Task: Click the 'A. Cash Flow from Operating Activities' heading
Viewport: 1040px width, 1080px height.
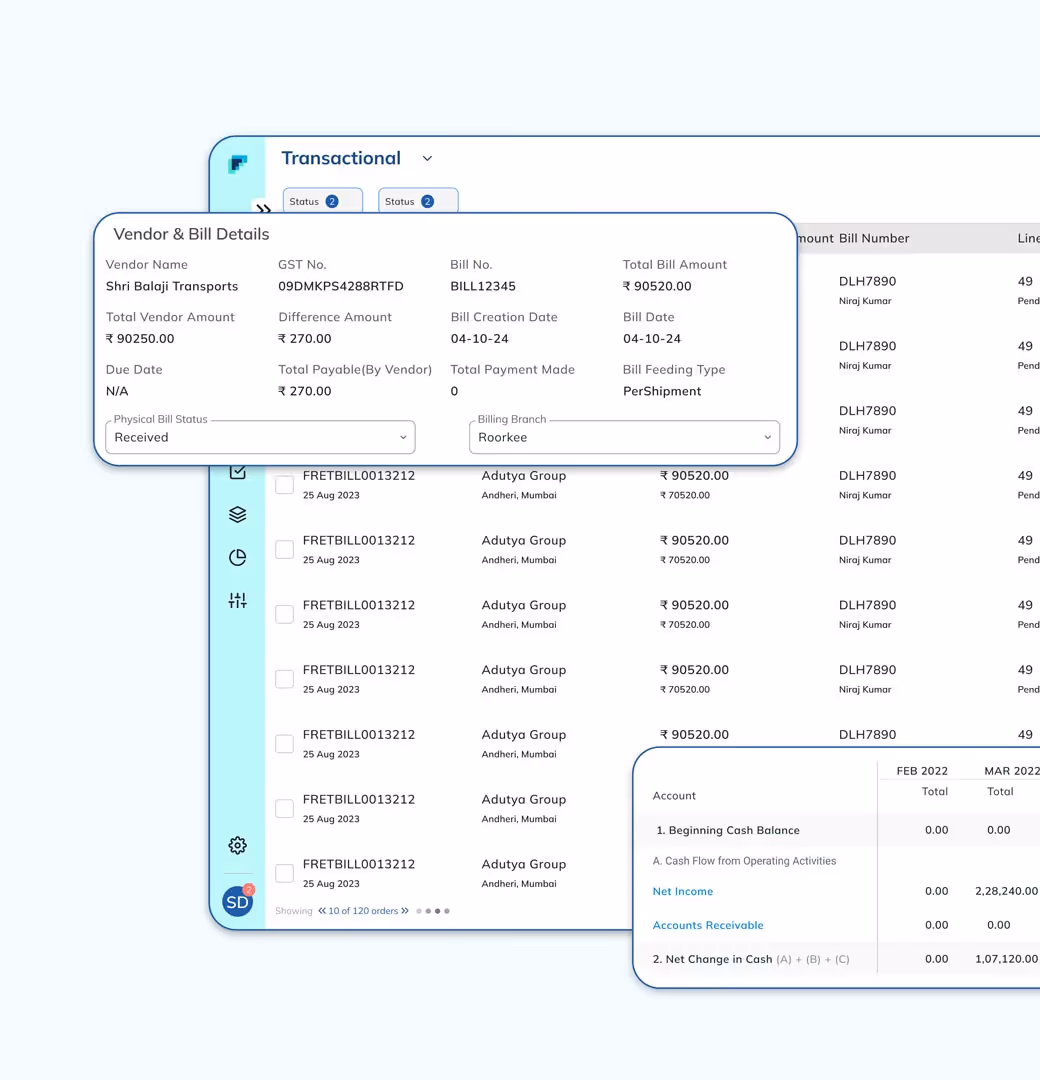Action: pyautogui.click(x=745, y=861)
